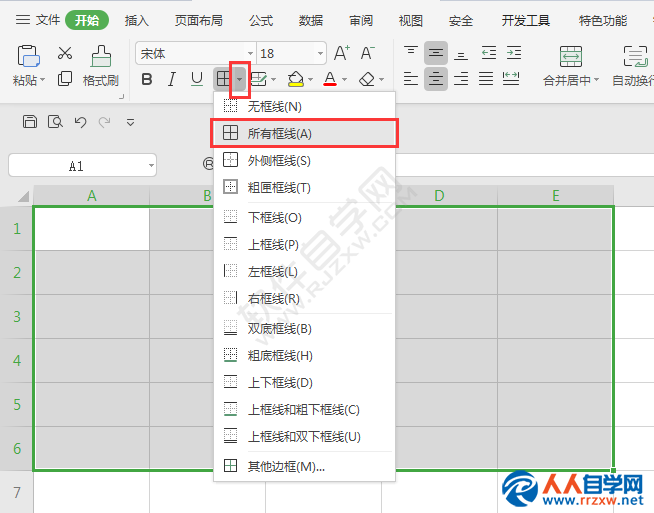
Task: Choose 粗匣框线(T) from the menu
Action: tap(304, 188)
